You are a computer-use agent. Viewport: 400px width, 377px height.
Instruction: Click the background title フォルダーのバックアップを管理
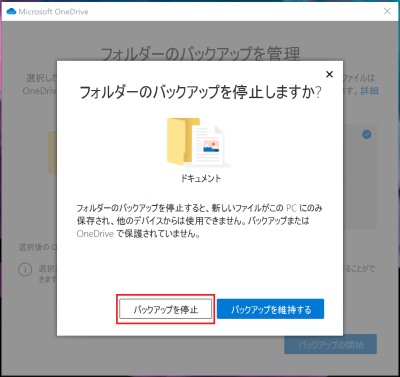click(x=200, y=54)
